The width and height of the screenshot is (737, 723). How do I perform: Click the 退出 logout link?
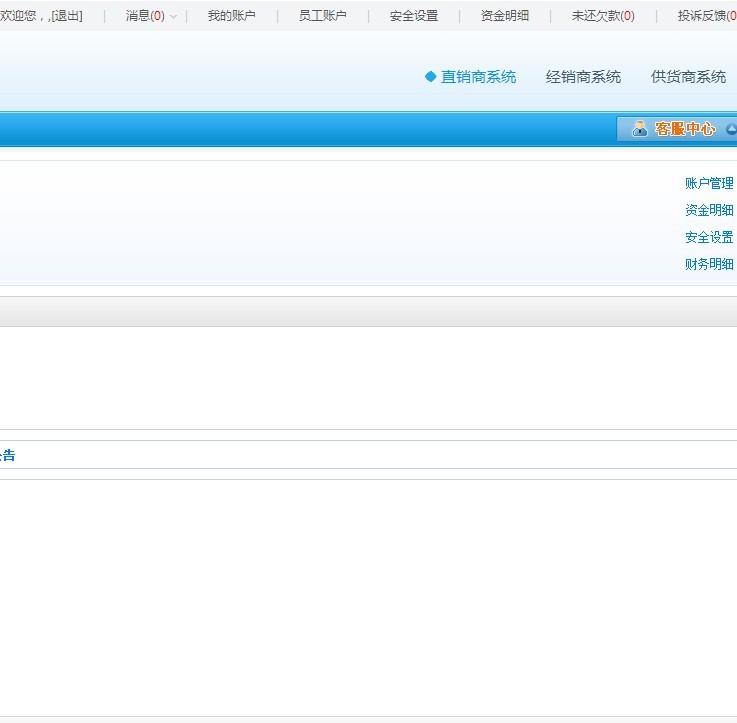coord(66,16)
